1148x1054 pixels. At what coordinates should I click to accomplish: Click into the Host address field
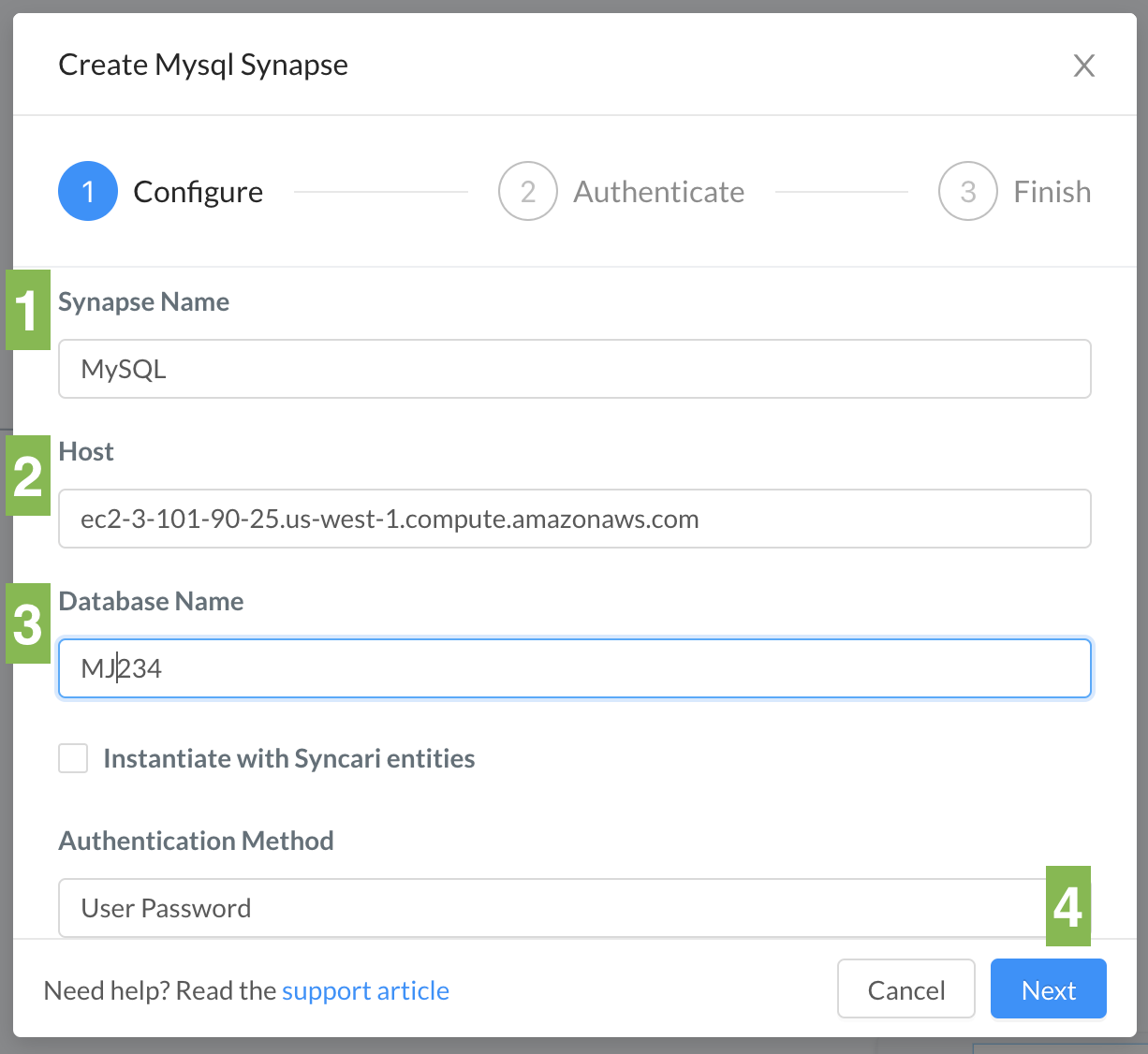(x=574, y=519)
